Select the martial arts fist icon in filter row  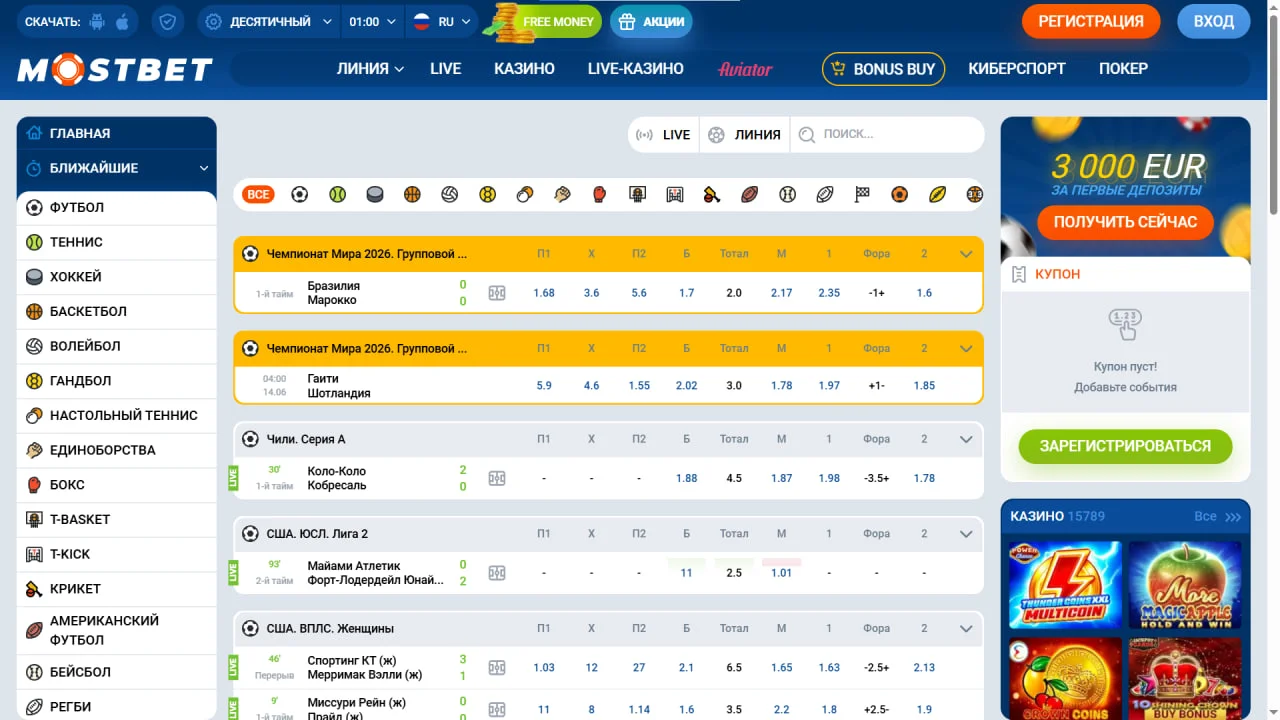(x=562, y=194)
